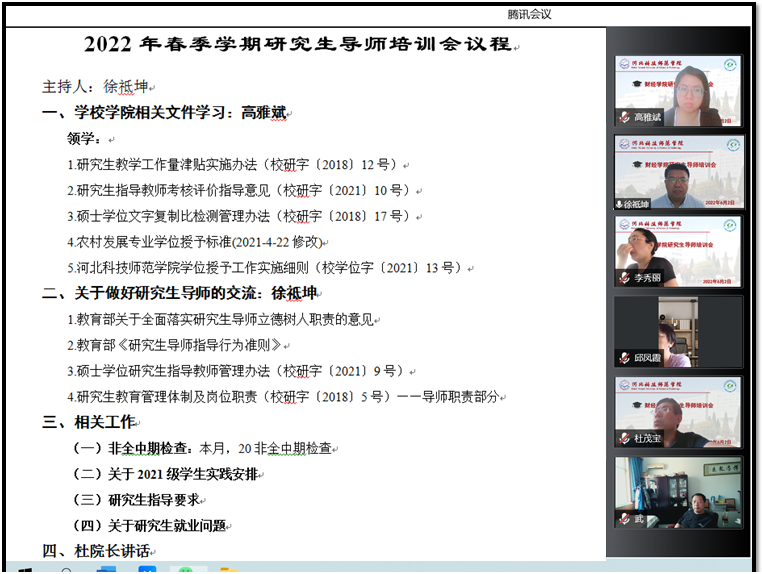
Task: Click the 腾讯会议 window title
Action: click(x=529, y=14)
